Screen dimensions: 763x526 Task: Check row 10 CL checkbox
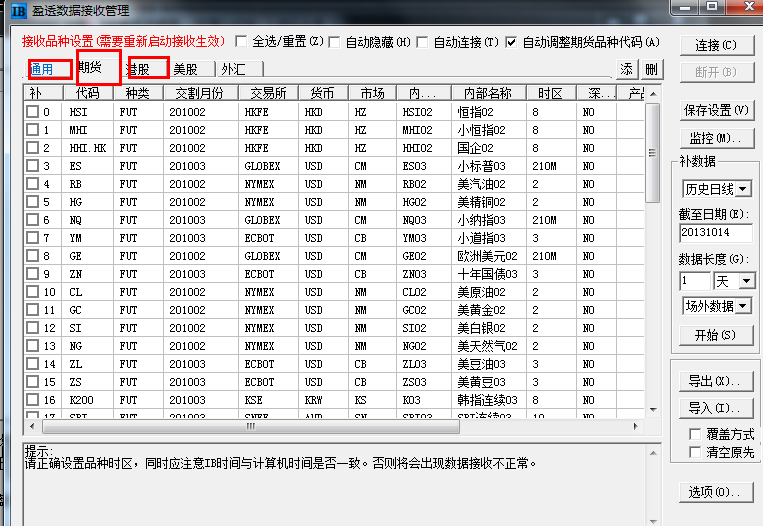[33, 292]
